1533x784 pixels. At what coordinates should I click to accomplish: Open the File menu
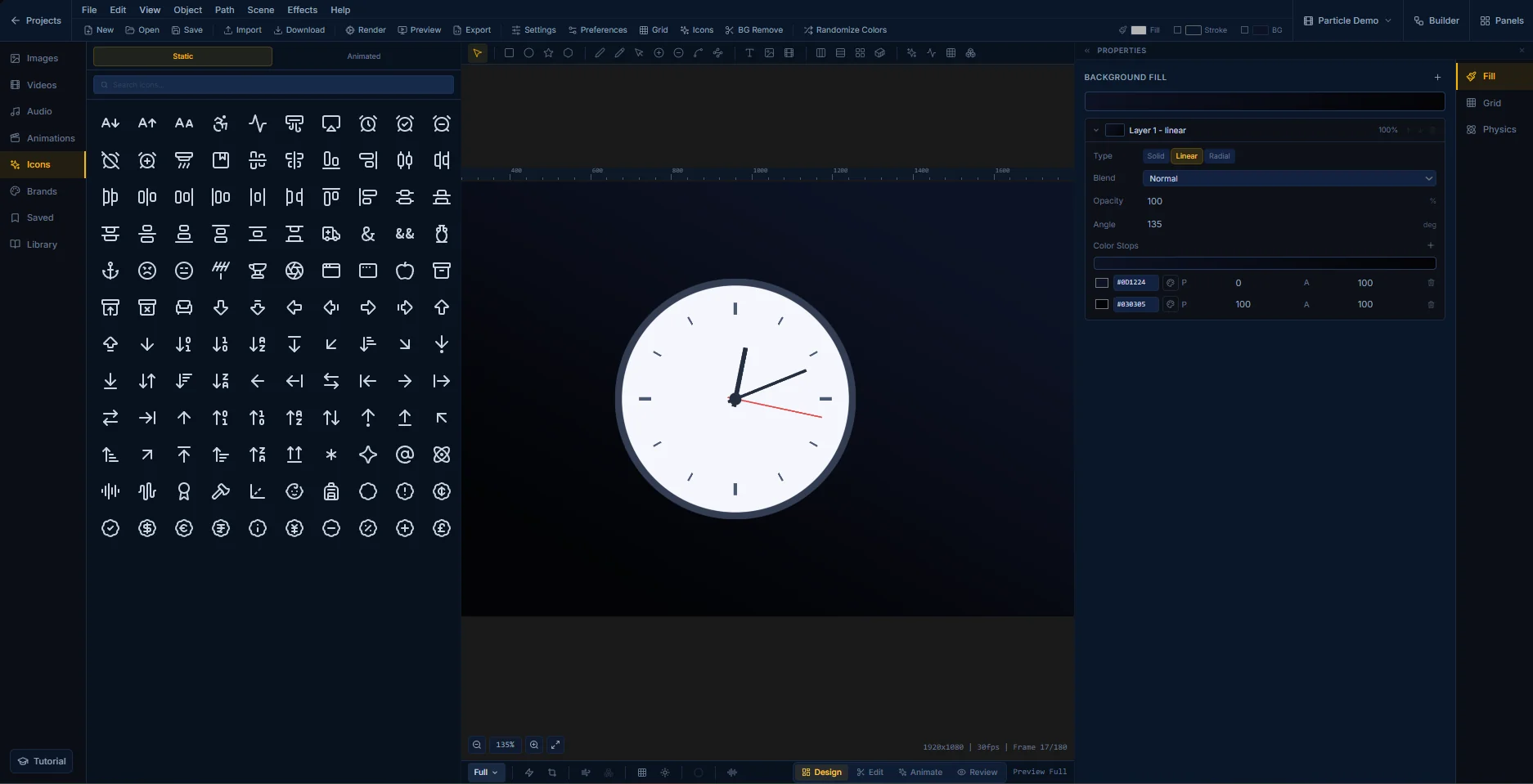point(89,10)
